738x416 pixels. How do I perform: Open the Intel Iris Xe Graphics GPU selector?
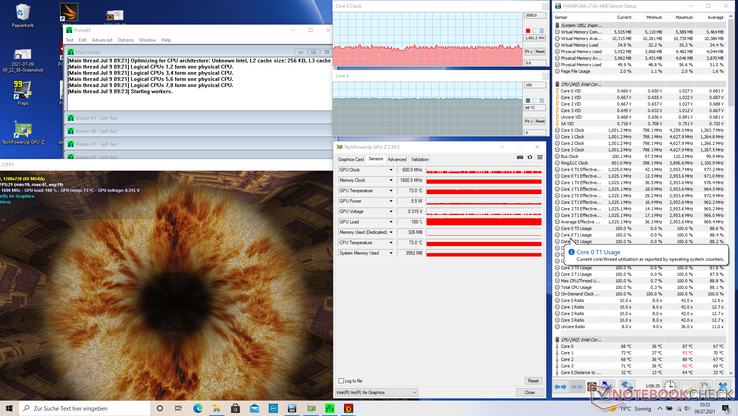376,392
